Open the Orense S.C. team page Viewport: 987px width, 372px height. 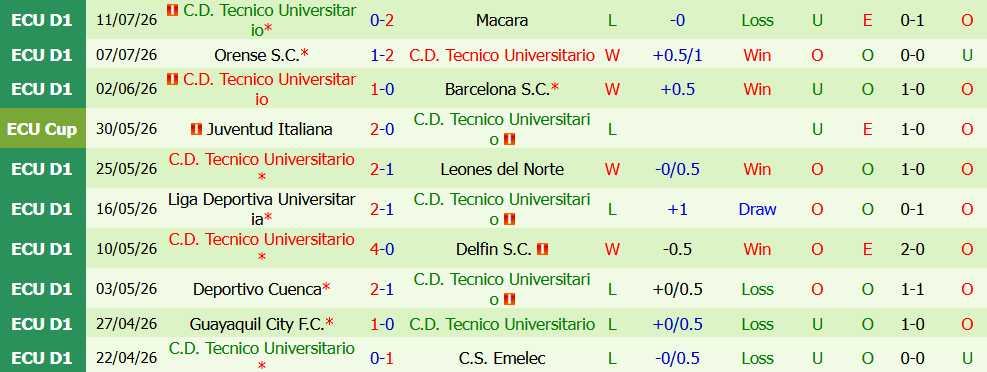(x=256, y=55)
